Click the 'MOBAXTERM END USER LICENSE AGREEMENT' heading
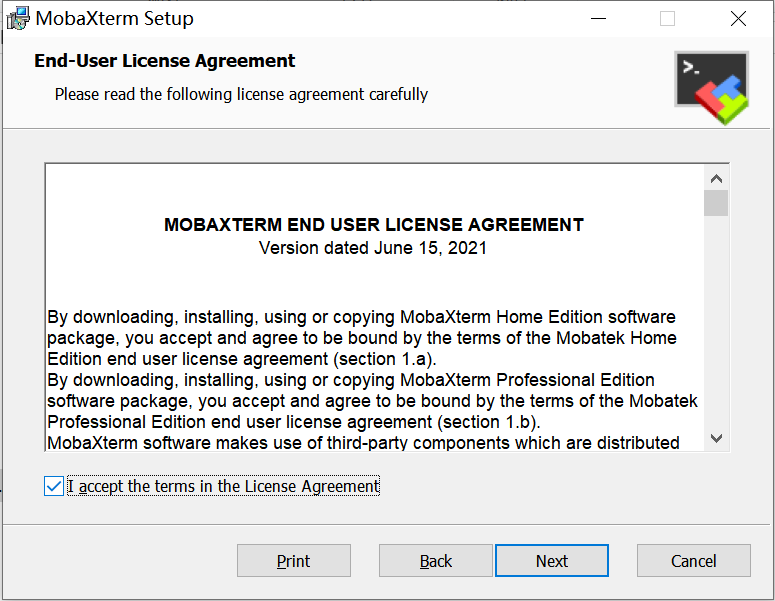 374,225
